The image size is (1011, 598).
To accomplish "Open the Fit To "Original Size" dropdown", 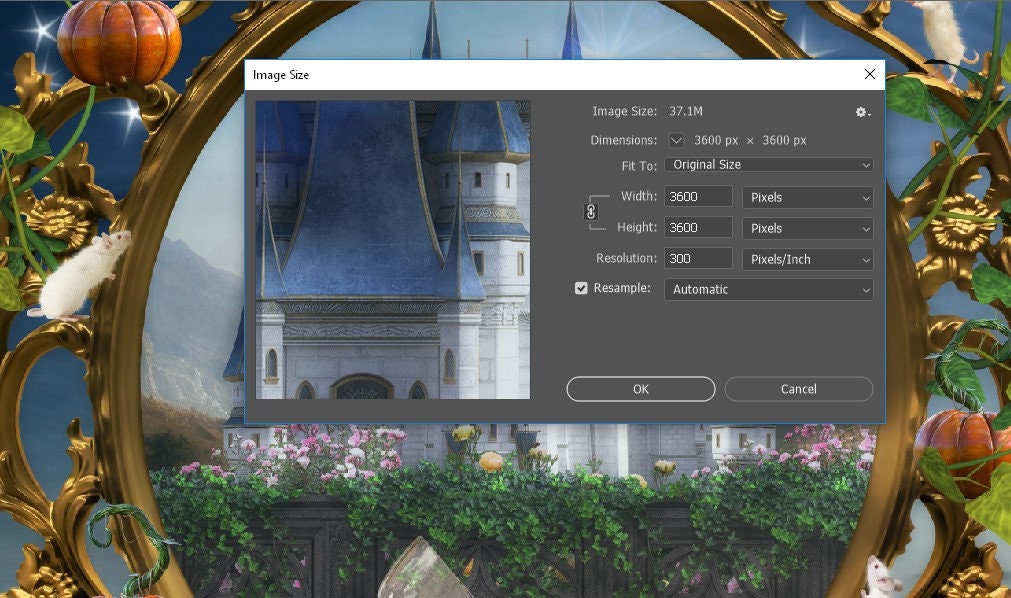I will pyautogui.click(x=768, y=164).
